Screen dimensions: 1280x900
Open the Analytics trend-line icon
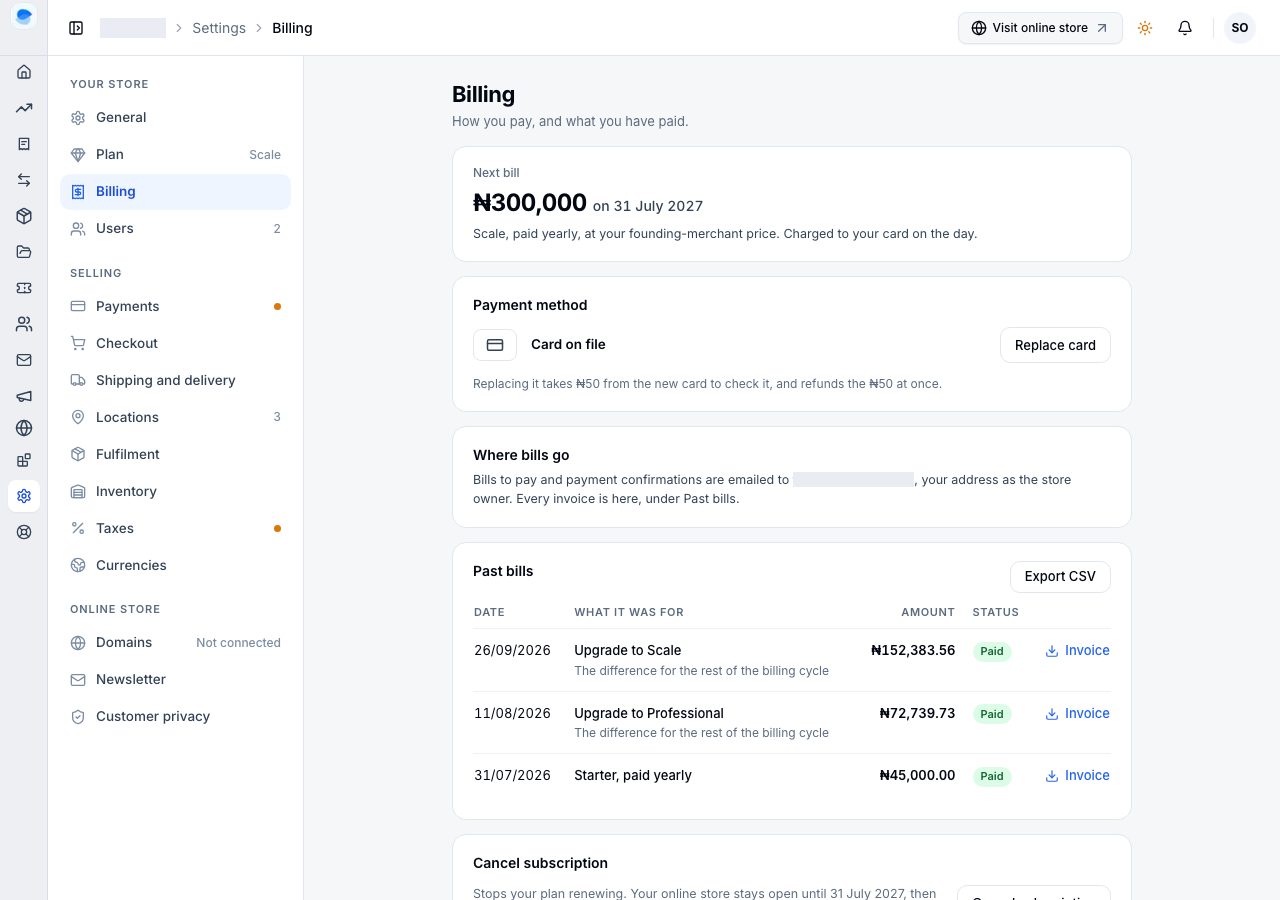(24, 108)
